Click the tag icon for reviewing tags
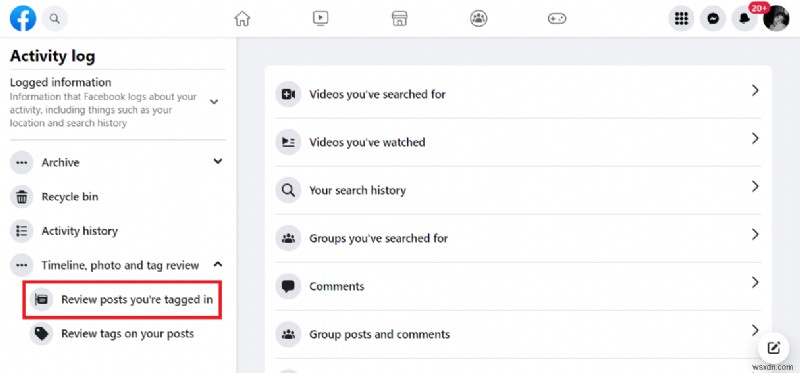 [41, 334]
